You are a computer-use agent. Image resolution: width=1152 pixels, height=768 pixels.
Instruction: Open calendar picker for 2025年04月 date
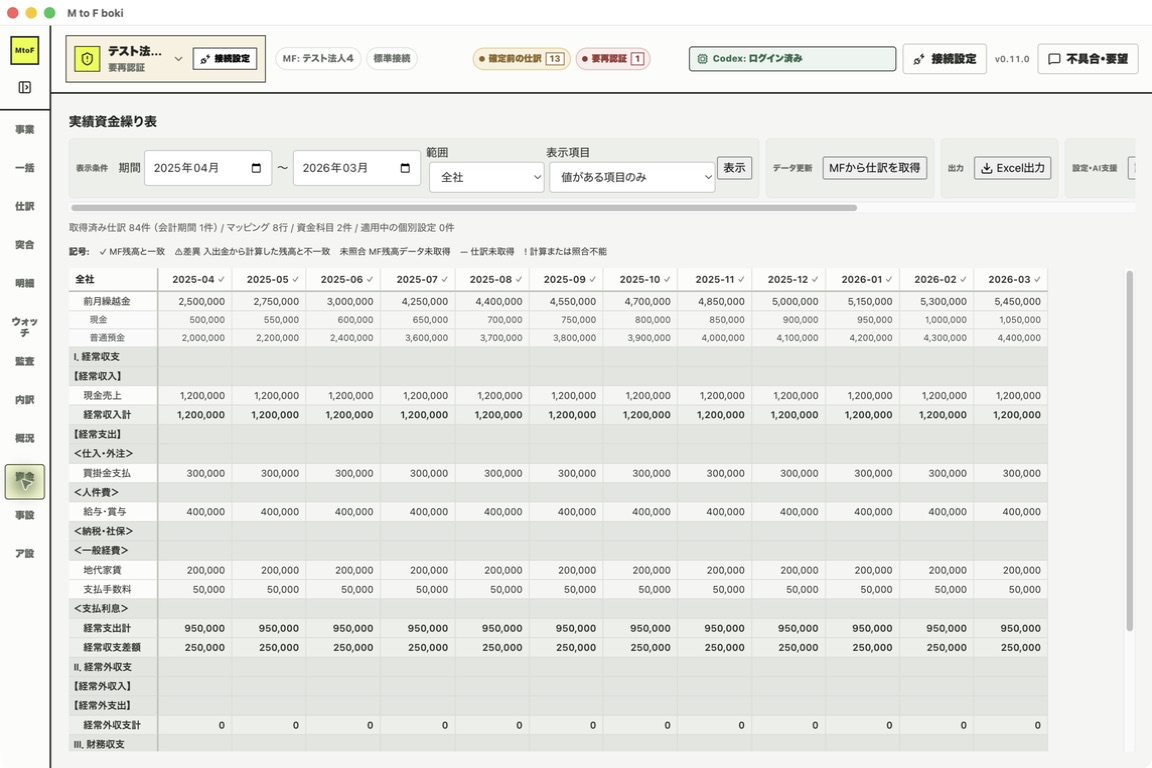click(x=256, y=168)
